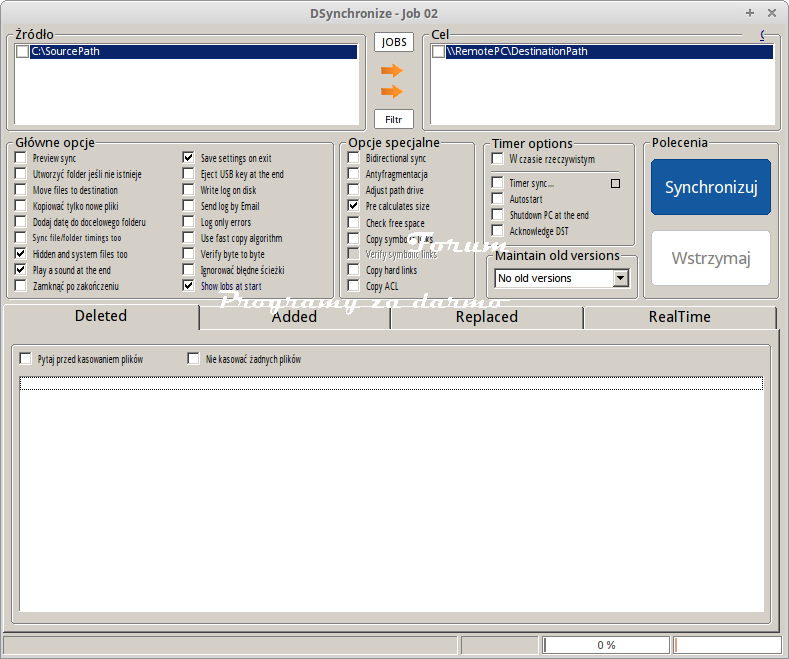789x659 pixels.
Task: Switch to the Replaced tab
Action: [x=487, y=317]
